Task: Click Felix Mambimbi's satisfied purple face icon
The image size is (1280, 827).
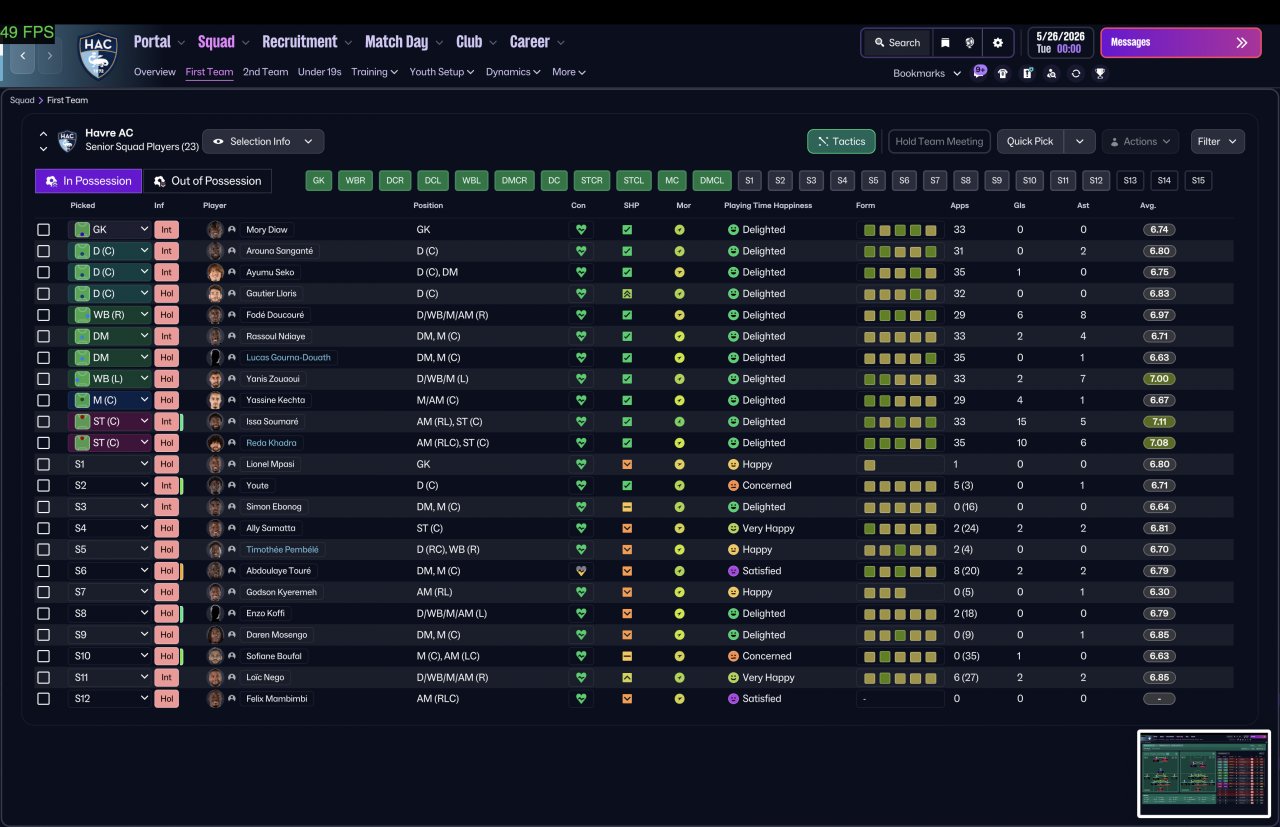Action: click(733, 699)
